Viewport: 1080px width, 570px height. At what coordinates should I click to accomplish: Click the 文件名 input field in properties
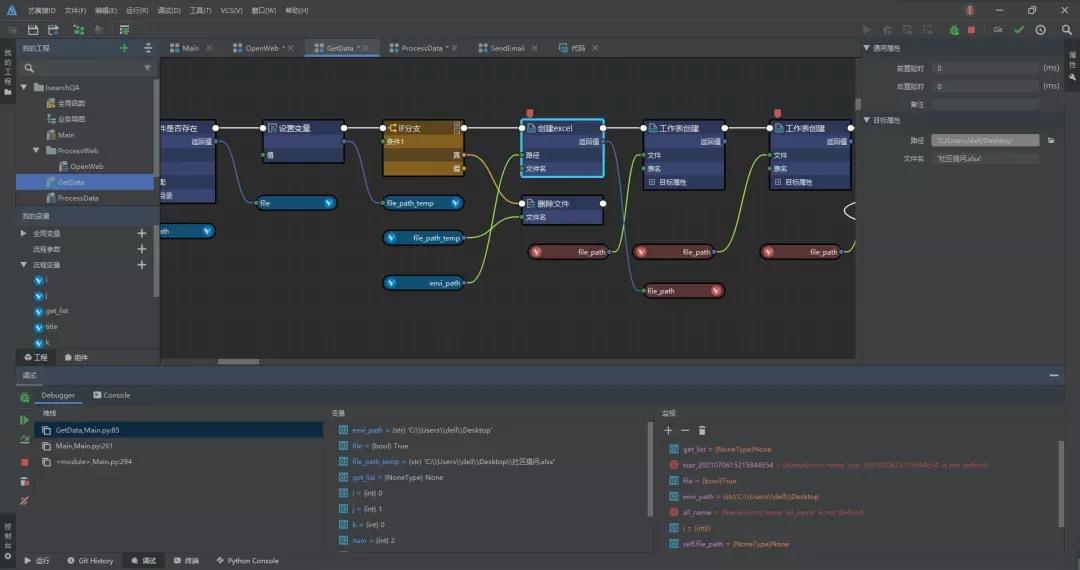pyautogui.click(x=985, y=158)
